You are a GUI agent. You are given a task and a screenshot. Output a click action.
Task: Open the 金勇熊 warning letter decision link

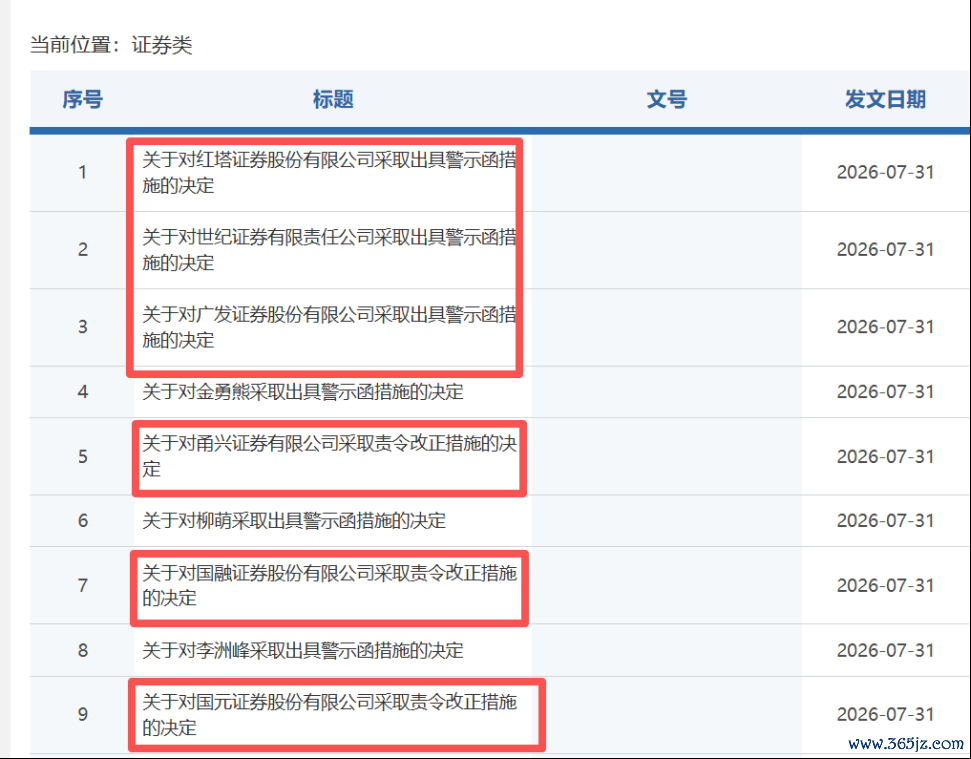coord(303,392)
